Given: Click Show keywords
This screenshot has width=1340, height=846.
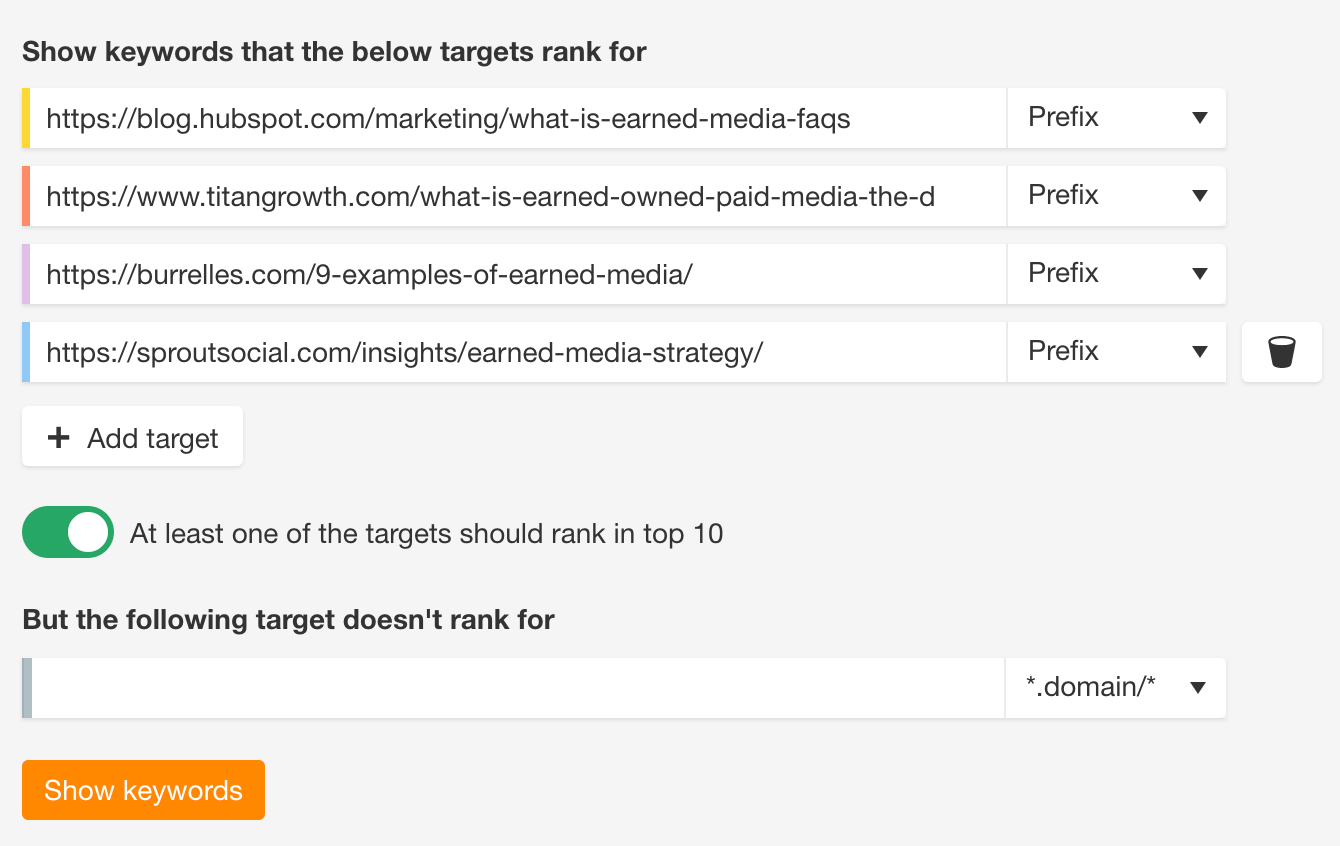Looking at the screenshot, I should pos(143,789).
